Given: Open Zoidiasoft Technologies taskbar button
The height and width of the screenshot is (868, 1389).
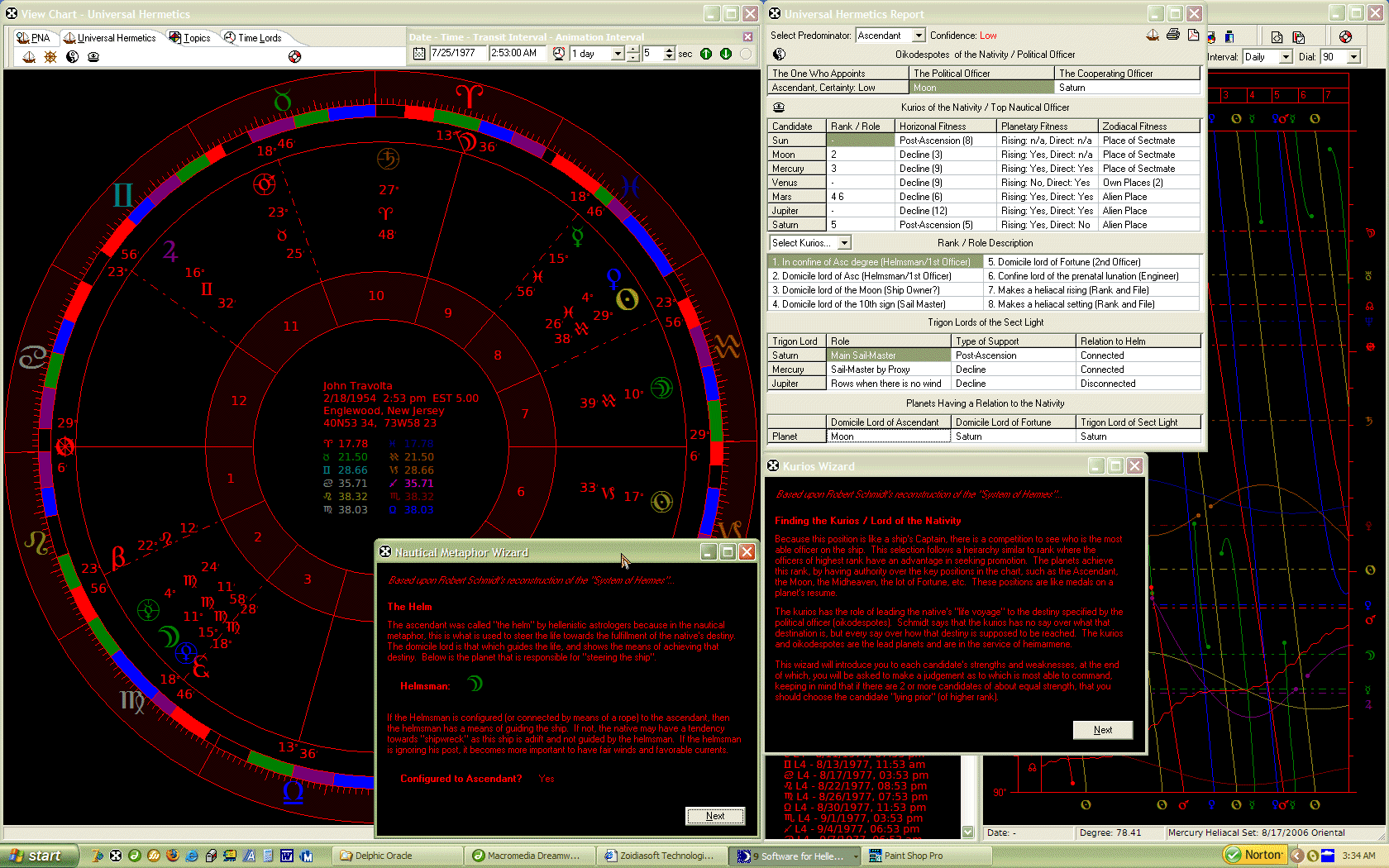Looking at the screenshot, I should [x=661, y=856].
